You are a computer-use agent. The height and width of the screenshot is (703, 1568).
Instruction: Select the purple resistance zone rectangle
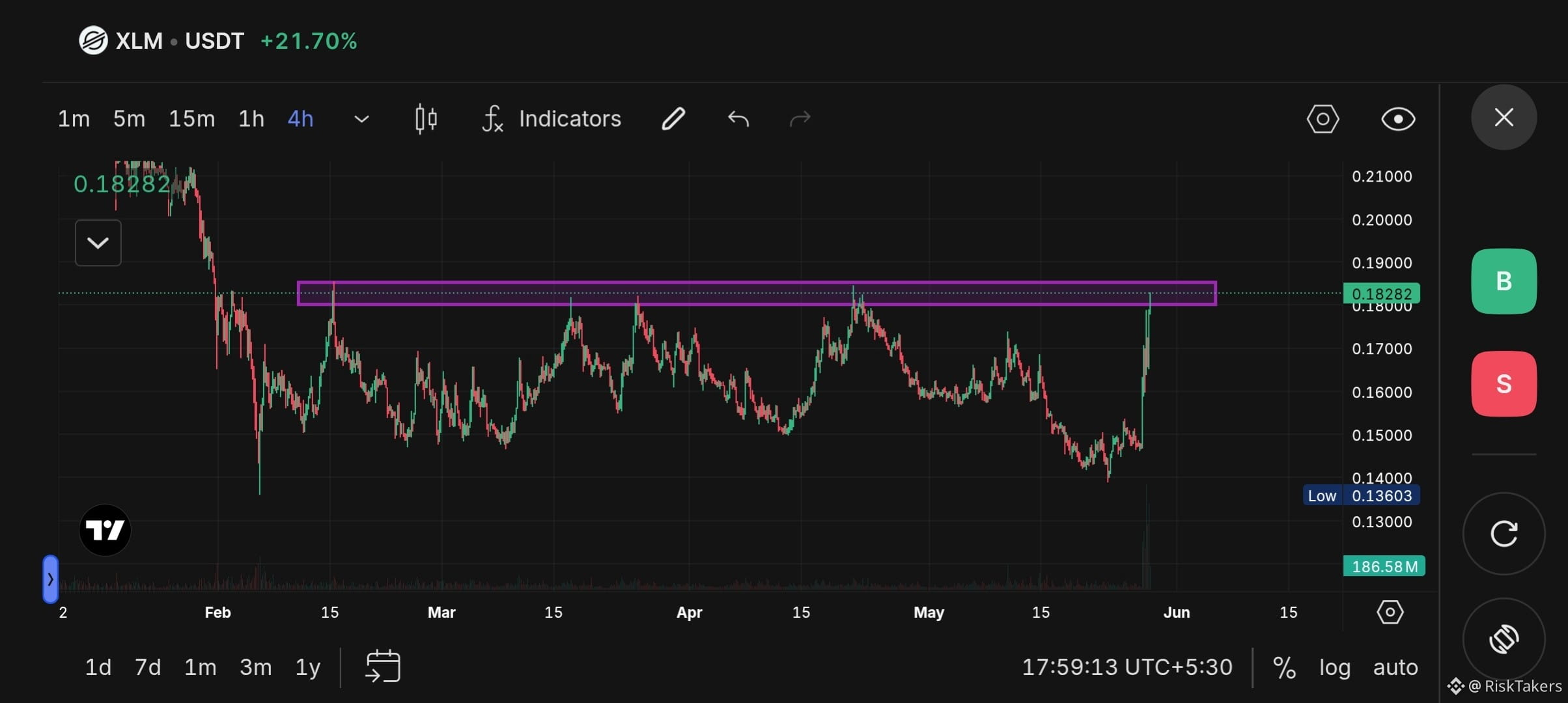[757, 294]
